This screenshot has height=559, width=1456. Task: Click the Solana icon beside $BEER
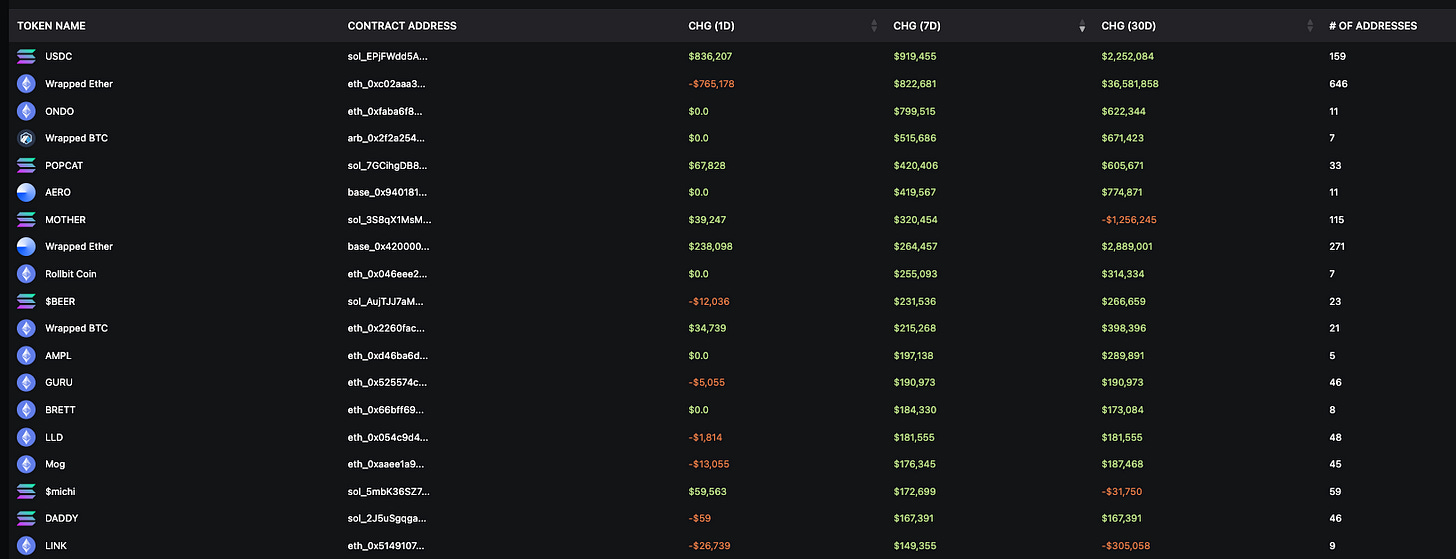pos(26,301)
